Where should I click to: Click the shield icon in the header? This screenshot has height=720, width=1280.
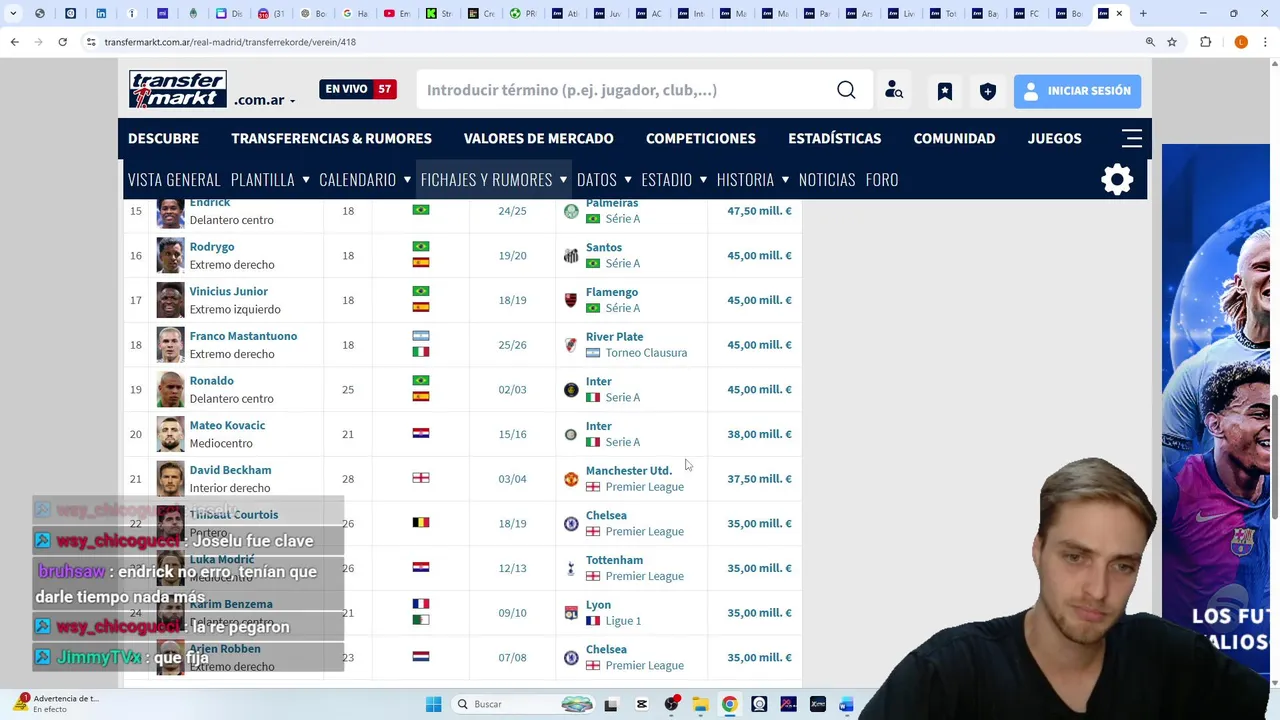(x=988, y=91)
